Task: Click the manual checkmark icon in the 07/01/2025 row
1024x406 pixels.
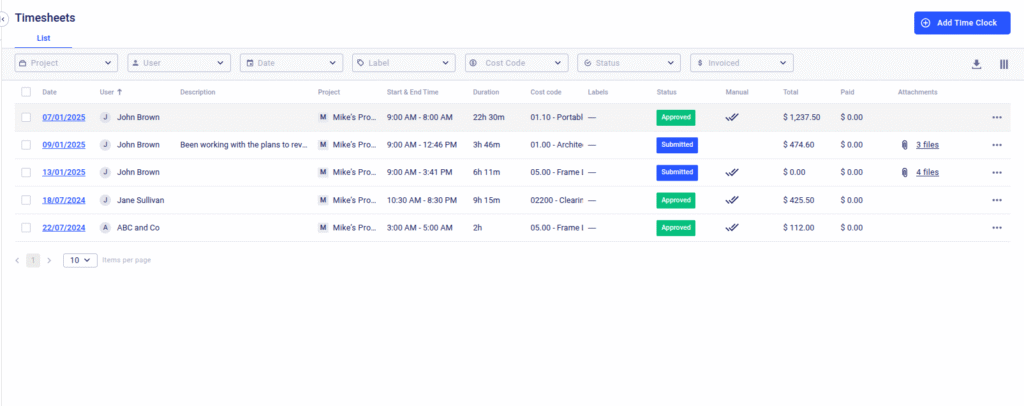Action: click(732, 117)
